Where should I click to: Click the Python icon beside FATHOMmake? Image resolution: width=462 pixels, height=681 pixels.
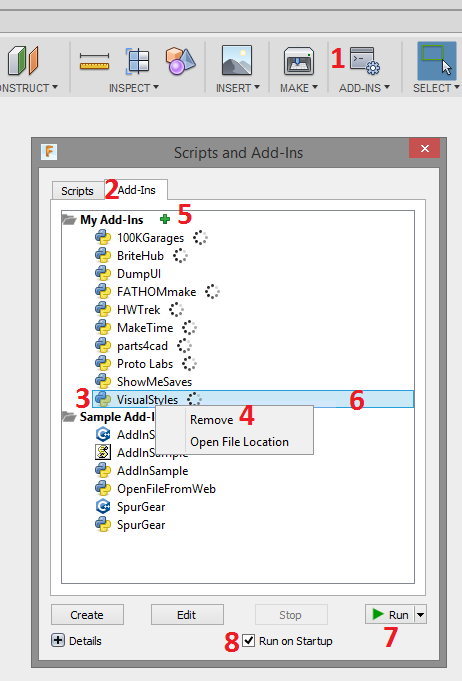[103, 291]
